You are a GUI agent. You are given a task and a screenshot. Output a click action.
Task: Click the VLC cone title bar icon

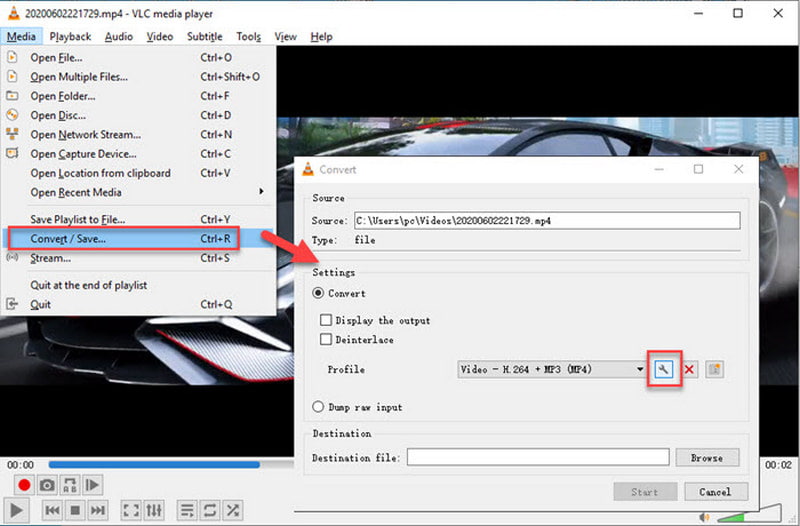click(13, 13)
